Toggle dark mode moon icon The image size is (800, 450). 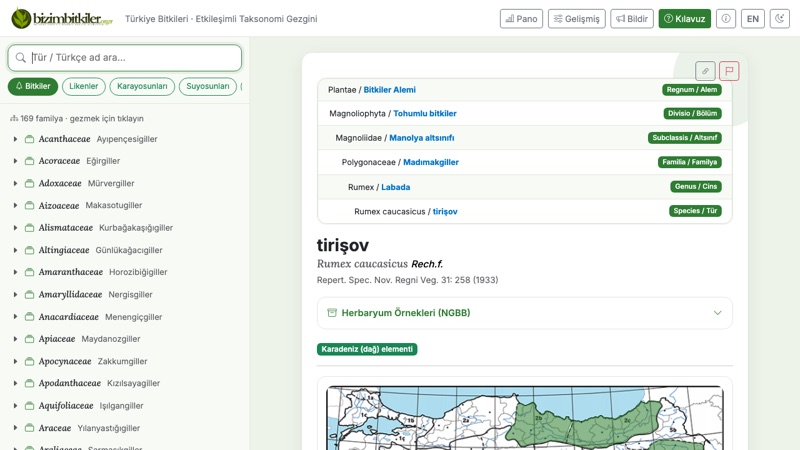780,19
